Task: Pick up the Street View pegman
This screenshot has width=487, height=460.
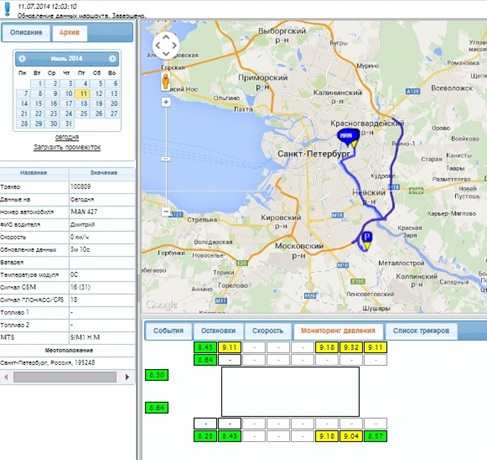Action: 166,81
